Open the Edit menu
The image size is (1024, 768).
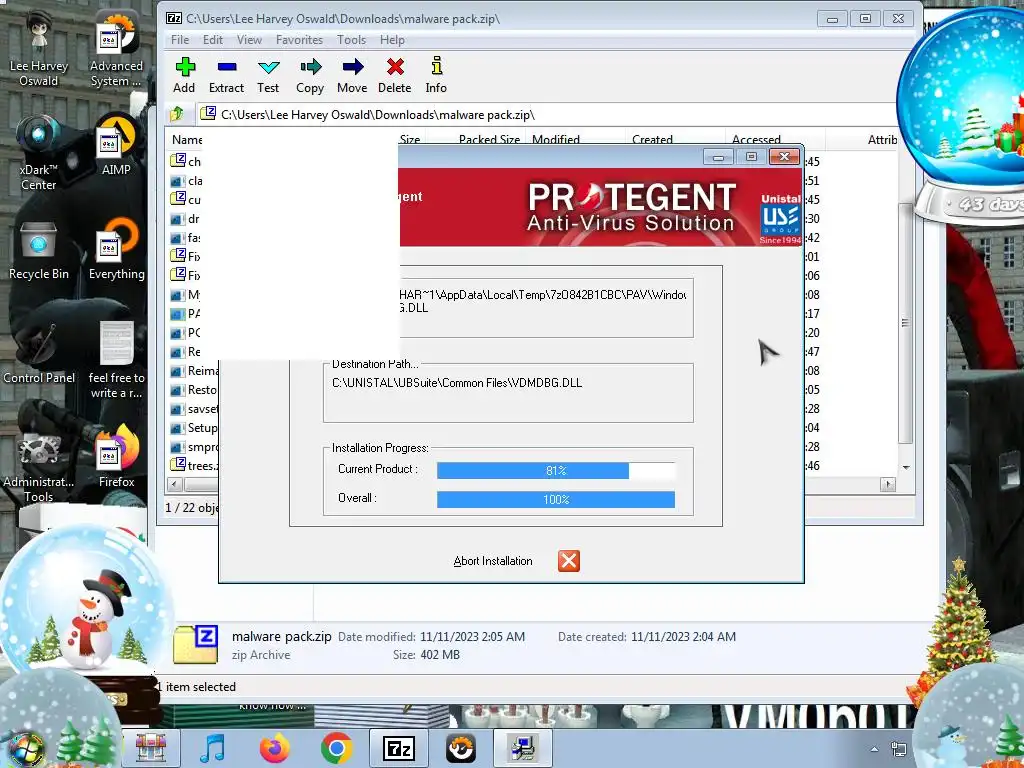point(213,40)
